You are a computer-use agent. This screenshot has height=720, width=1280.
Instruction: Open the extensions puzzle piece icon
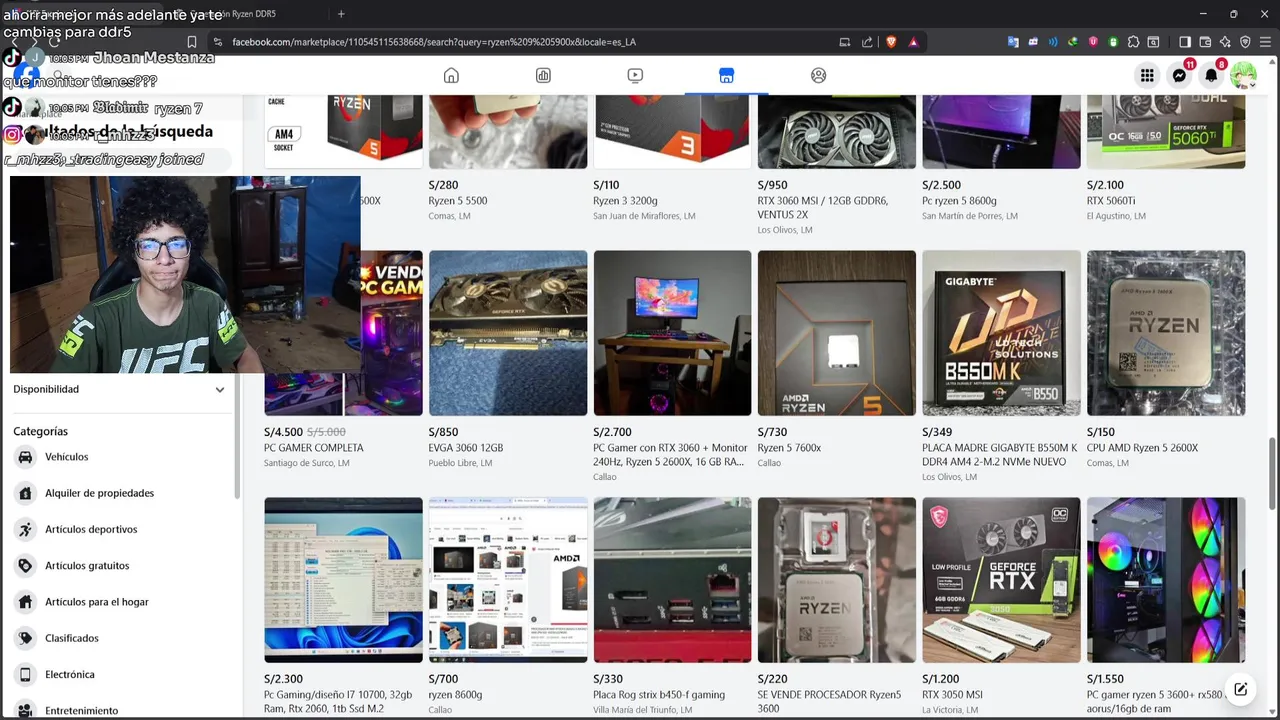(1133, 42)
